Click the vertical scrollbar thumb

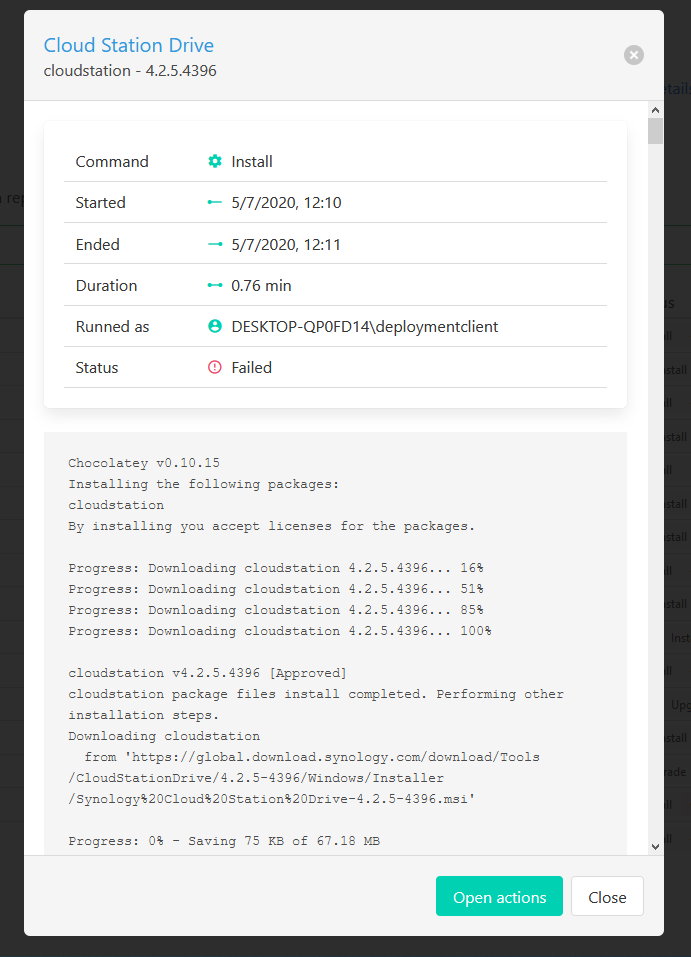pos(656,131)
